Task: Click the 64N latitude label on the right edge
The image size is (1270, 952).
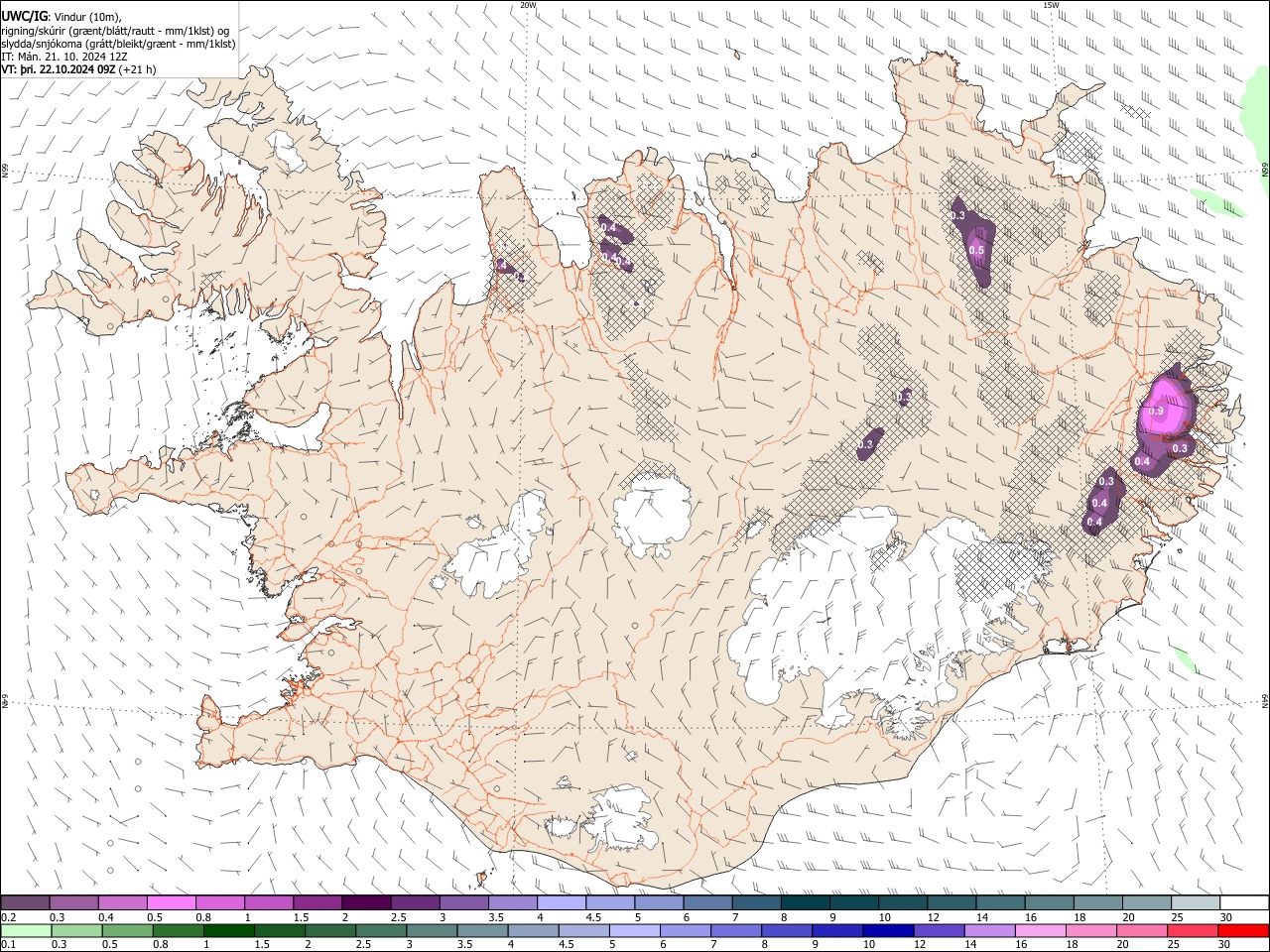Action: (x=1265, y=700)
